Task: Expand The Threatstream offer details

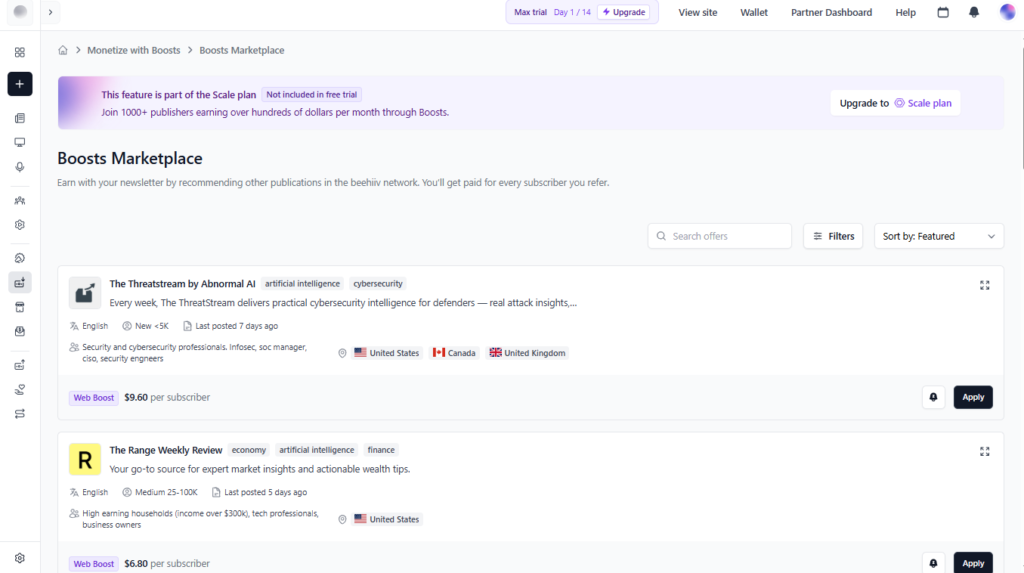Action: (x=984, y=286)
